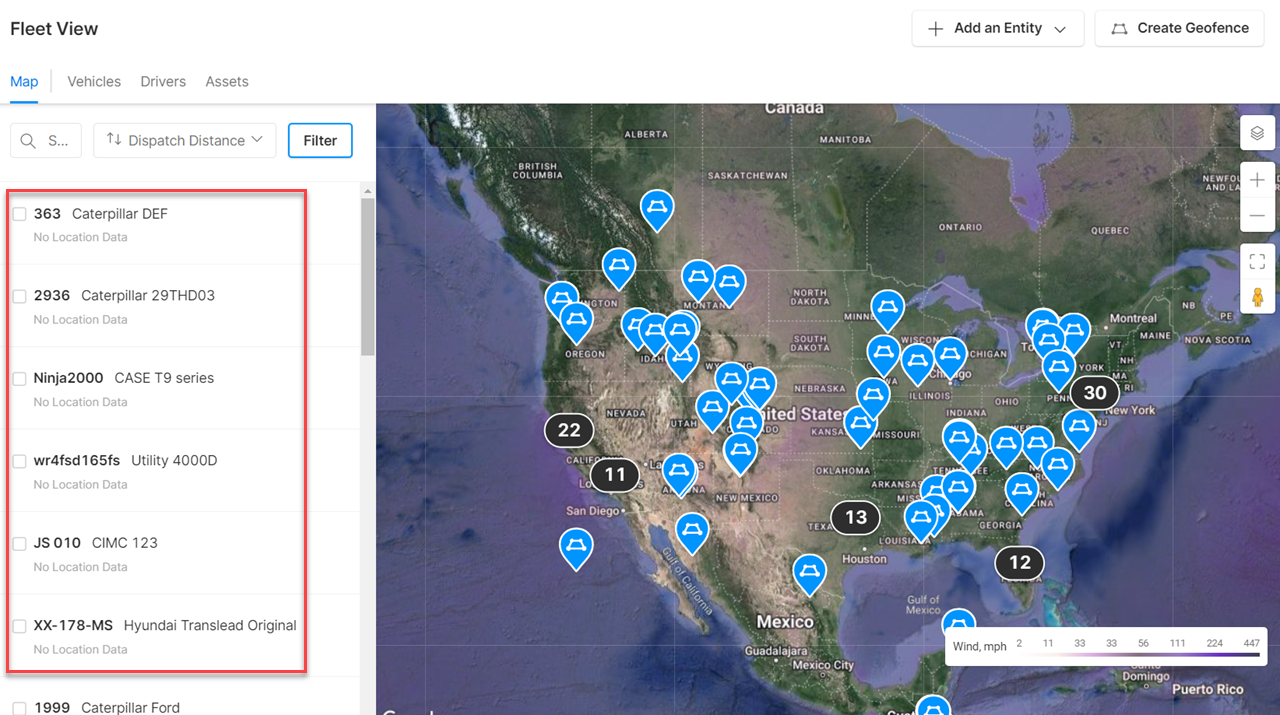Select the vehicle pin above Alberta border
1280x715 pixels.
tap(657, 210)
